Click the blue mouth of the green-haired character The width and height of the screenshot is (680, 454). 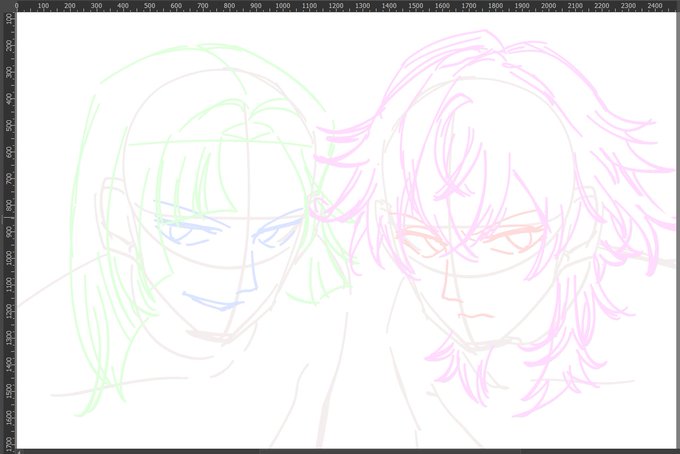212,302
